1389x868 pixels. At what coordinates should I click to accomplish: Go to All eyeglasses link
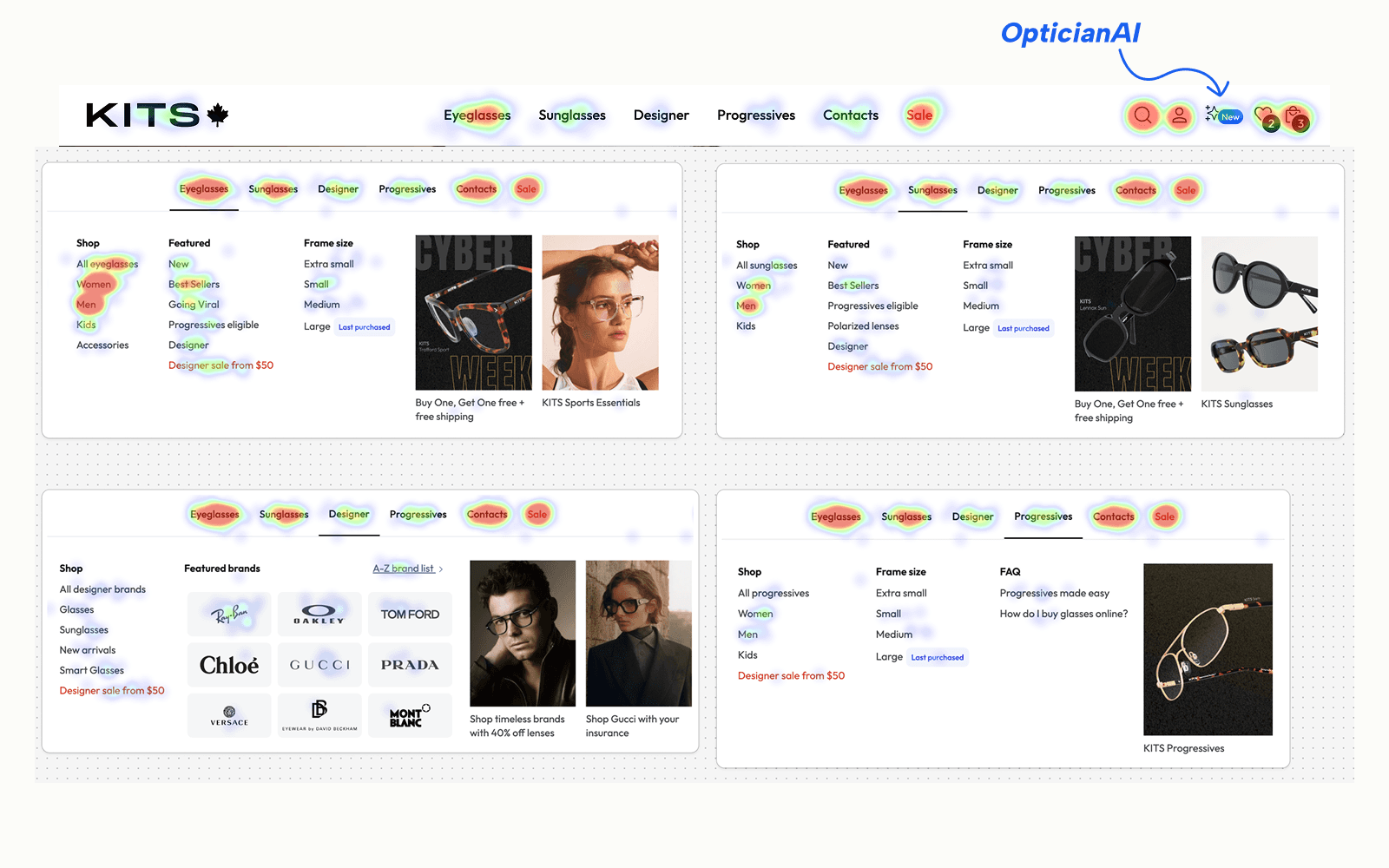click(x=107, y=264)
